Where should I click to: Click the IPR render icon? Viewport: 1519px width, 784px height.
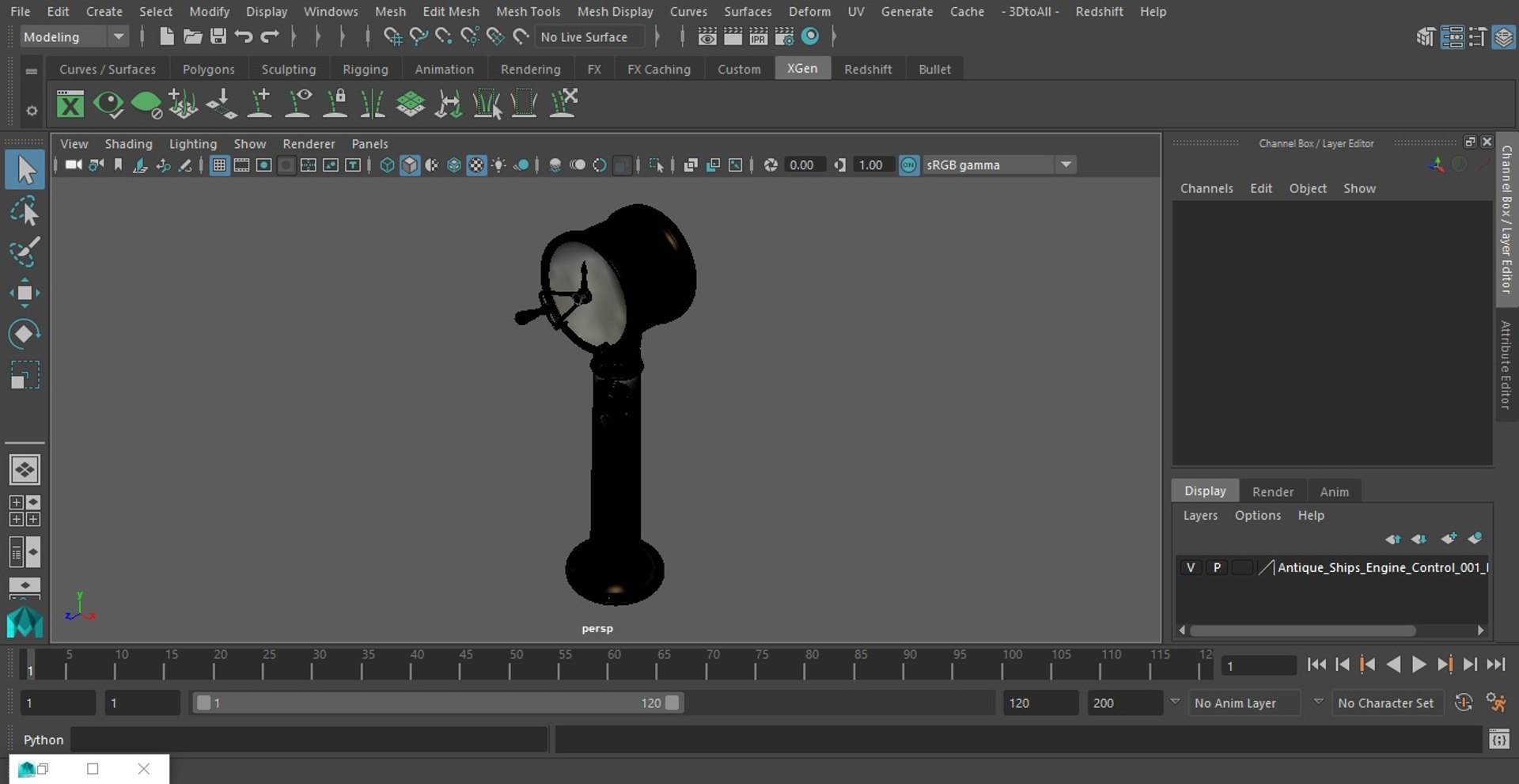pos(758,36)
